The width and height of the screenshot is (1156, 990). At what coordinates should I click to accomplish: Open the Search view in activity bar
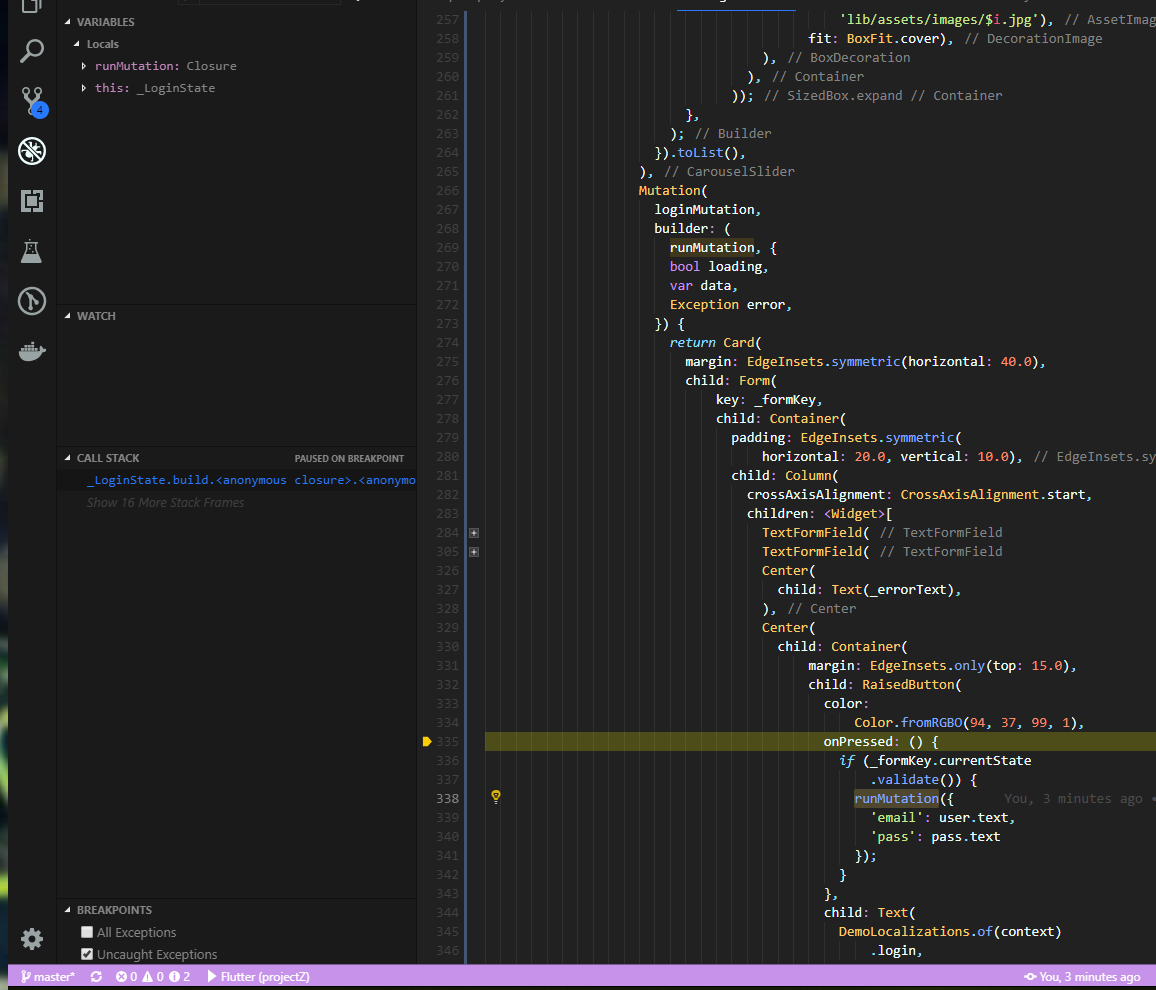(32, 51)
